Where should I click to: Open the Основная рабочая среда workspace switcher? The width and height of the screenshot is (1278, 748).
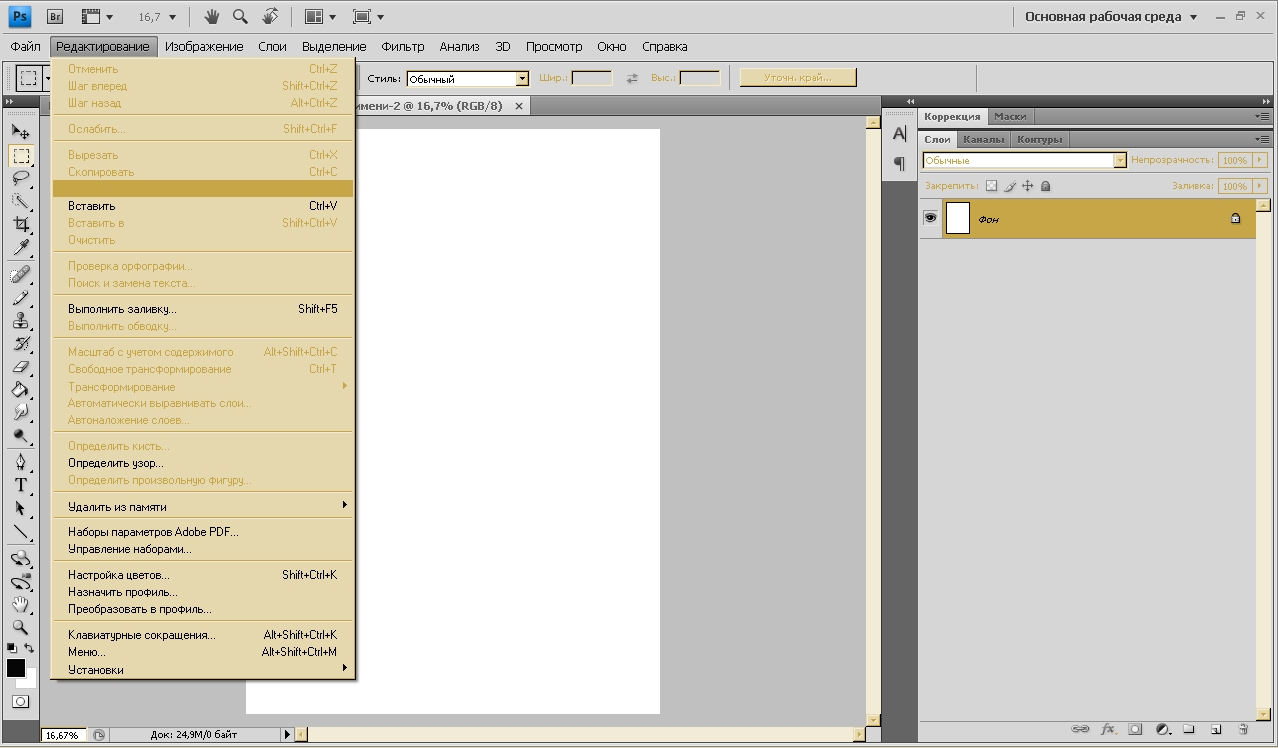click(x=1111, y=17)
